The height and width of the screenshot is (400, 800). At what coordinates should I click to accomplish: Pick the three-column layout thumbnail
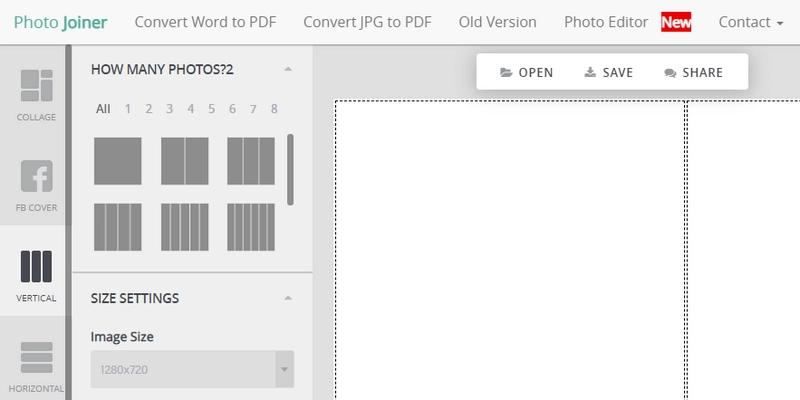point(250,161)
